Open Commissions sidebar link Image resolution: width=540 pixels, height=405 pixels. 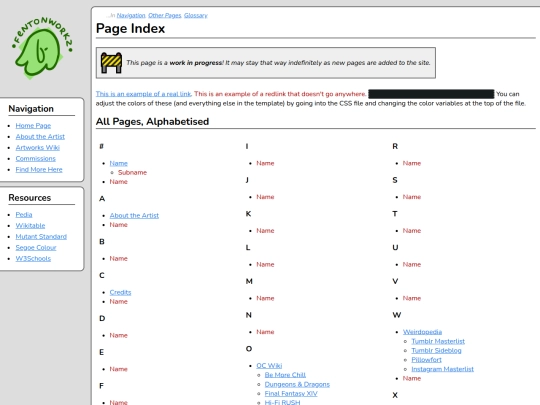tap(35, 159)
